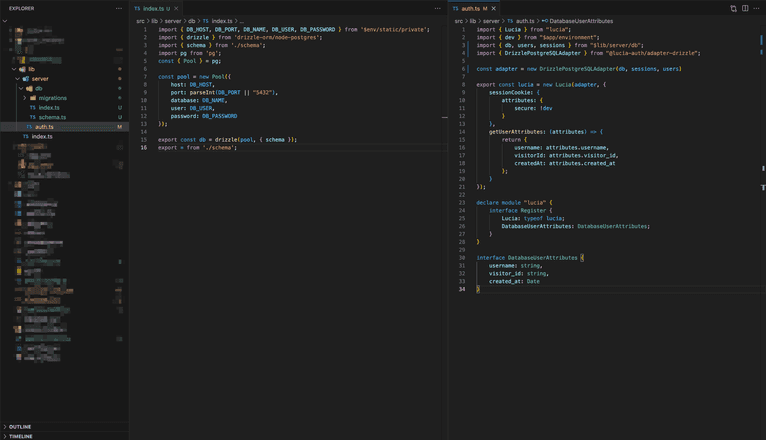The image size is (766, 440).
Task: Expand the Timeline section
Action: tap(20, 436)
